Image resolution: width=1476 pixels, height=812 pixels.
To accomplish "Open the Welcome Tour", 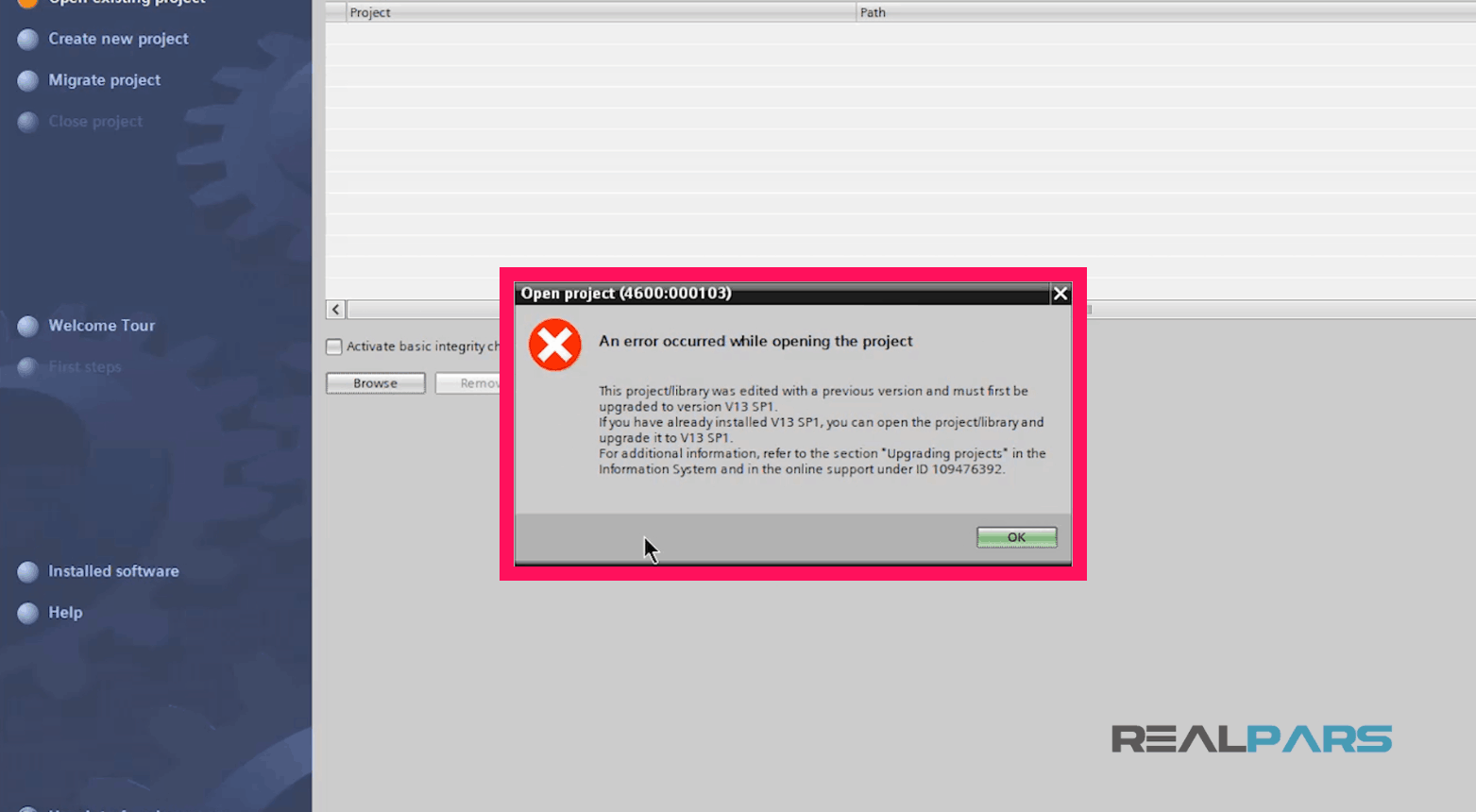I will coord(101,326).
